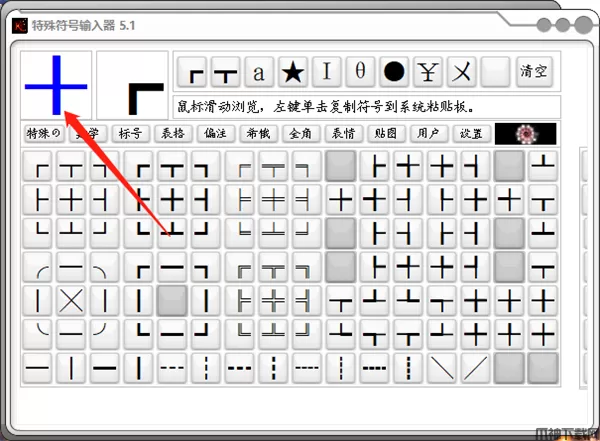Screen dimensions: 600x441
Task: Copy the backslash diagonal ╲ line symbol
Action: (442, 368)
